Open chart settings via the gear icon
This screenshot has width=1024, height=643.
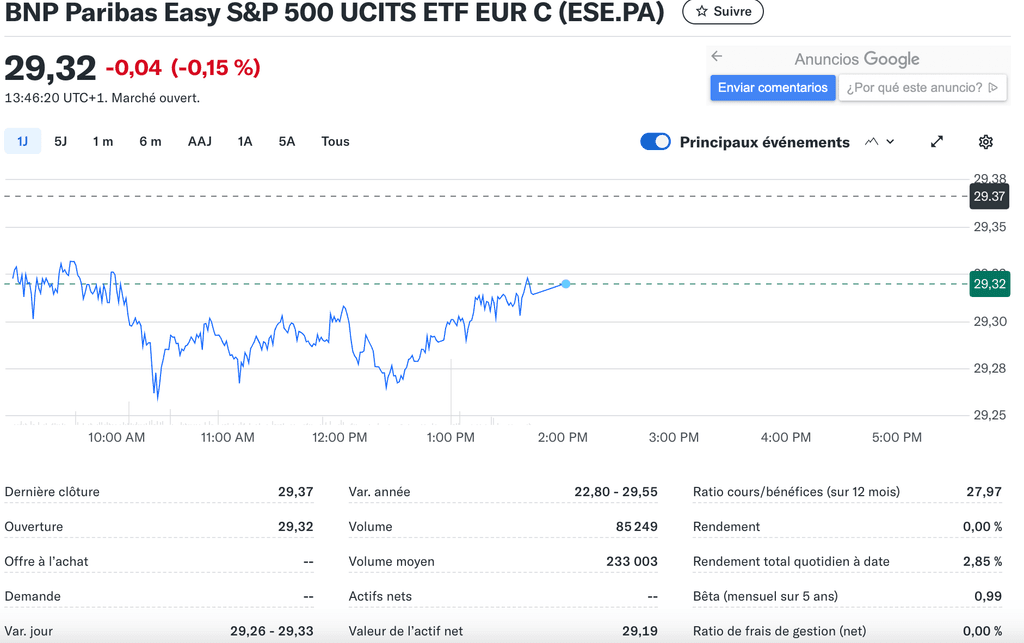coord(985,141)
